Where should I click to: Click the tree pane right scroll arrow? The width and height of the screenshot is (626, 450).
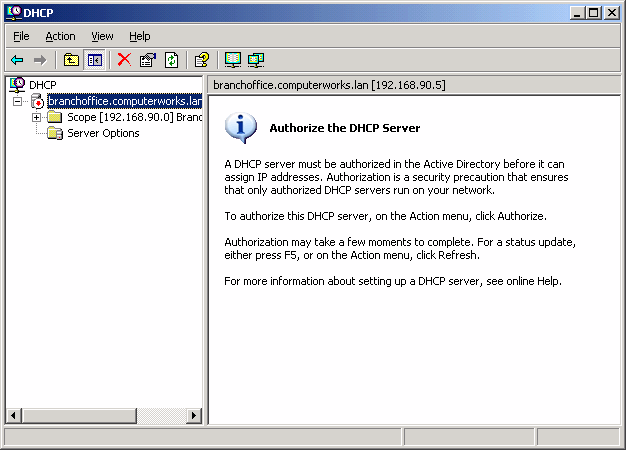(x=194, y=416)
